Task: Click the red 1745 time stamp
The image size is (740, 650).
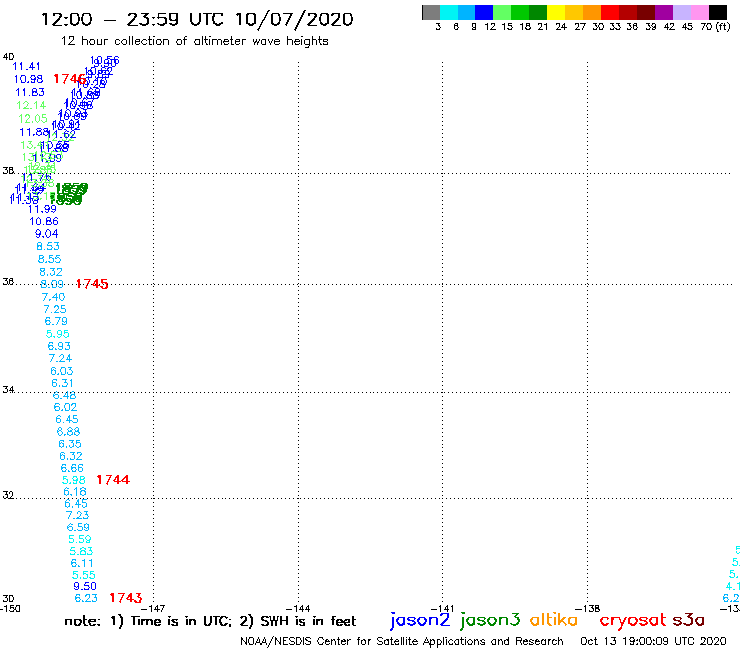Action: click(x=92, y=284)
